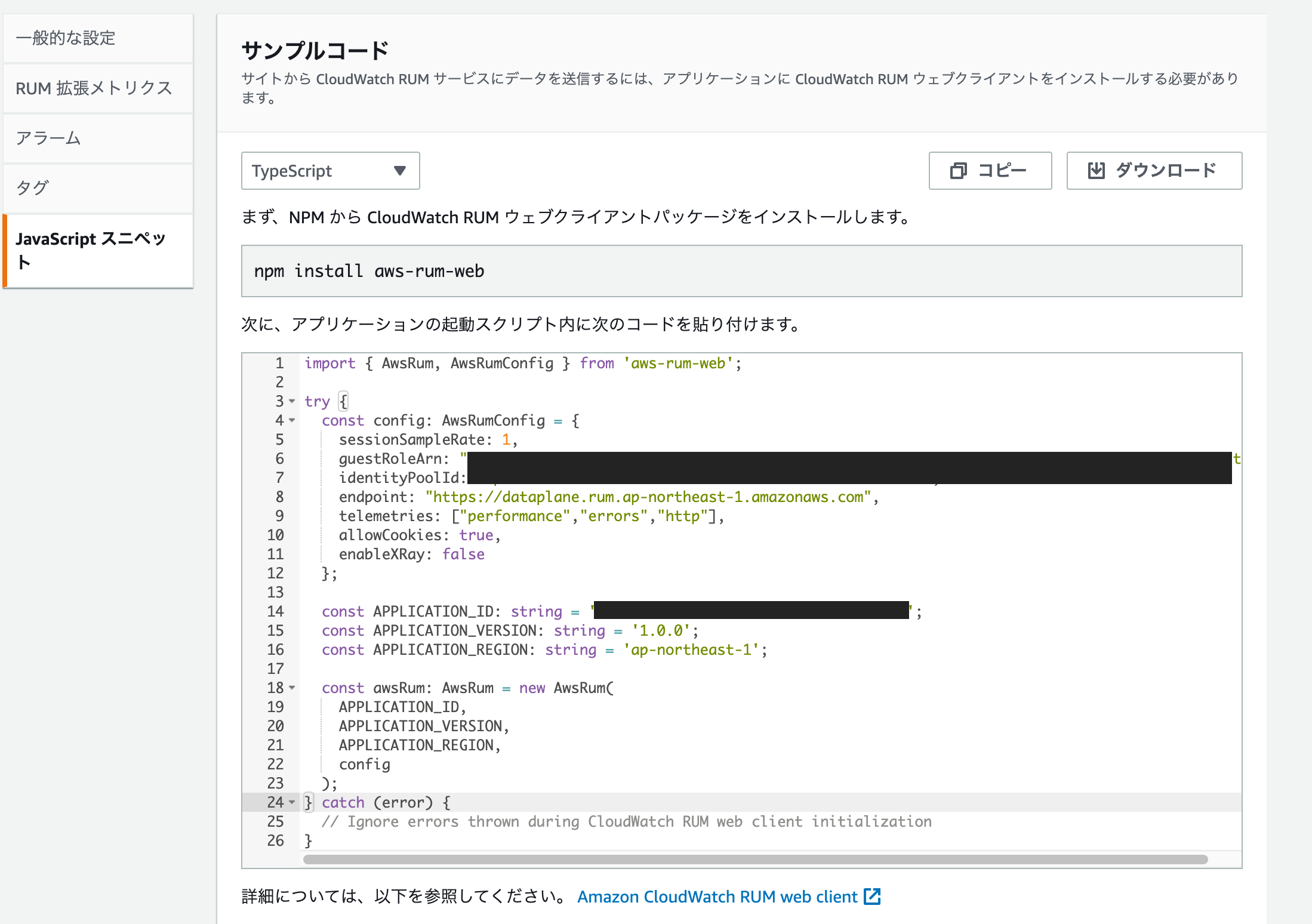Screen dimensions: 1312x924
Task: Open the TypeScript language dropdown
Action: pyautogui.click(x=330, y=171)
